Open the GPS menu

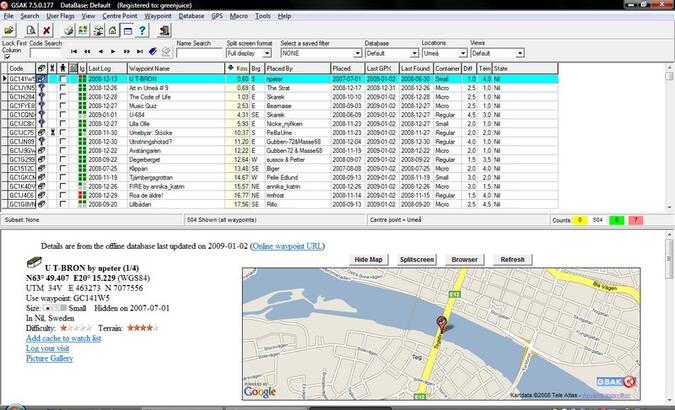click(217, 16)
